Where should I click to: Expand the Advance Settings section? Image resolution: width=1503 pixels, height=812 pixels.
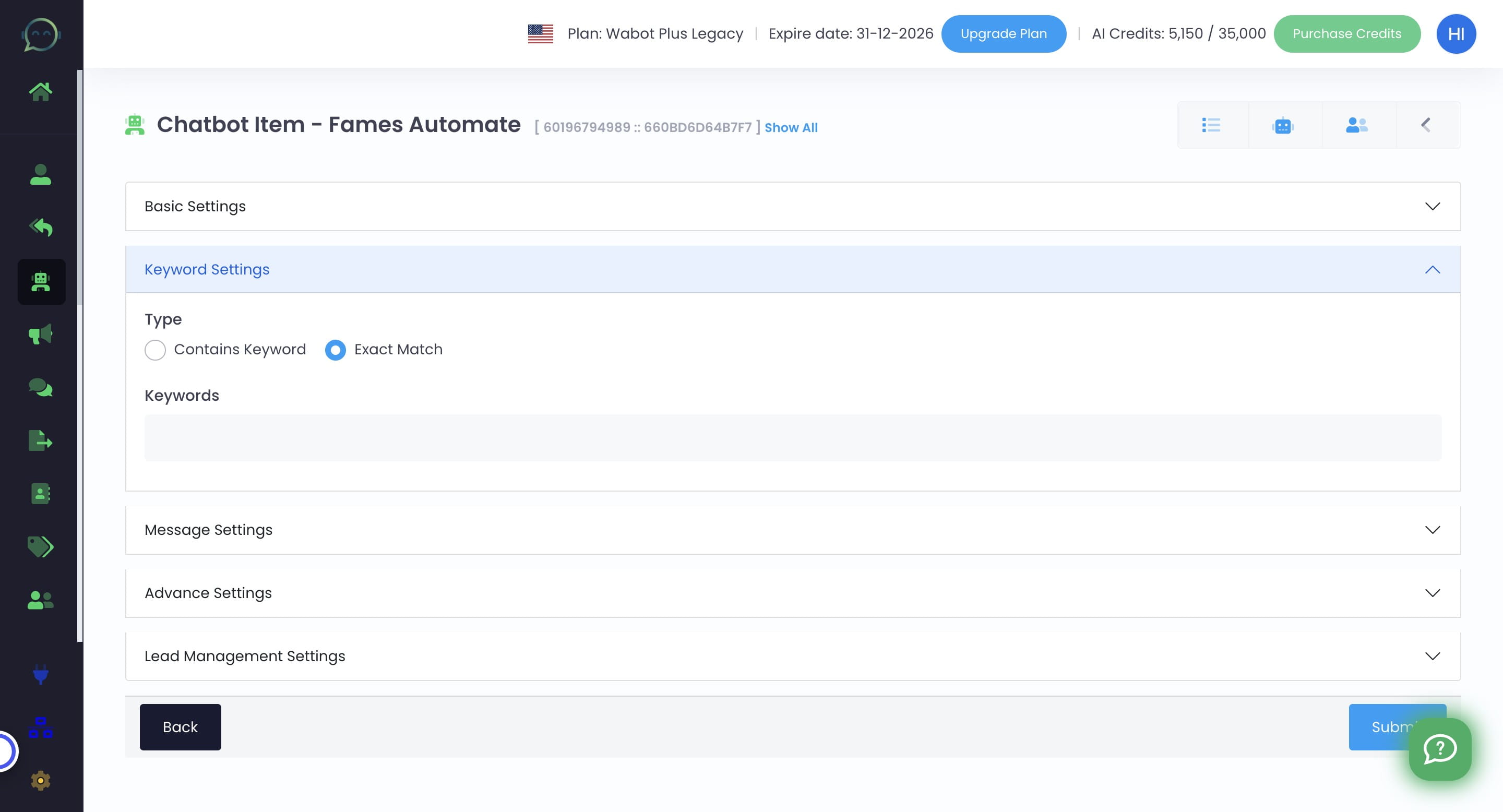[792, 593]
